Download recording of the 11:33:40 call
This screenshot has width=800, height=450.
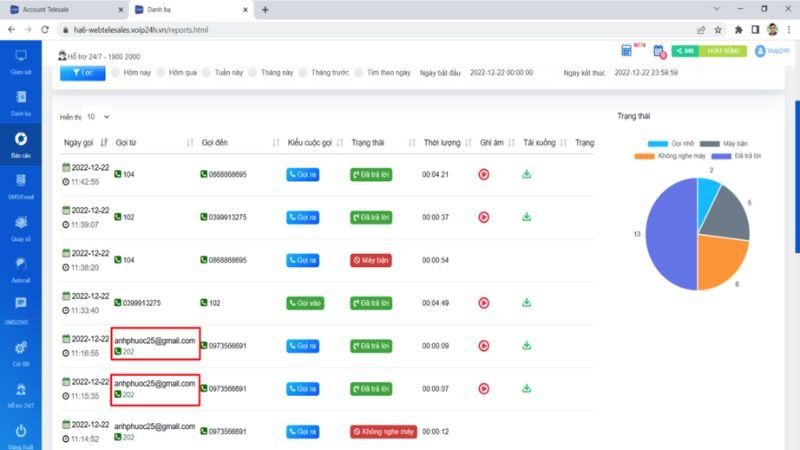(x=527, y=303)
